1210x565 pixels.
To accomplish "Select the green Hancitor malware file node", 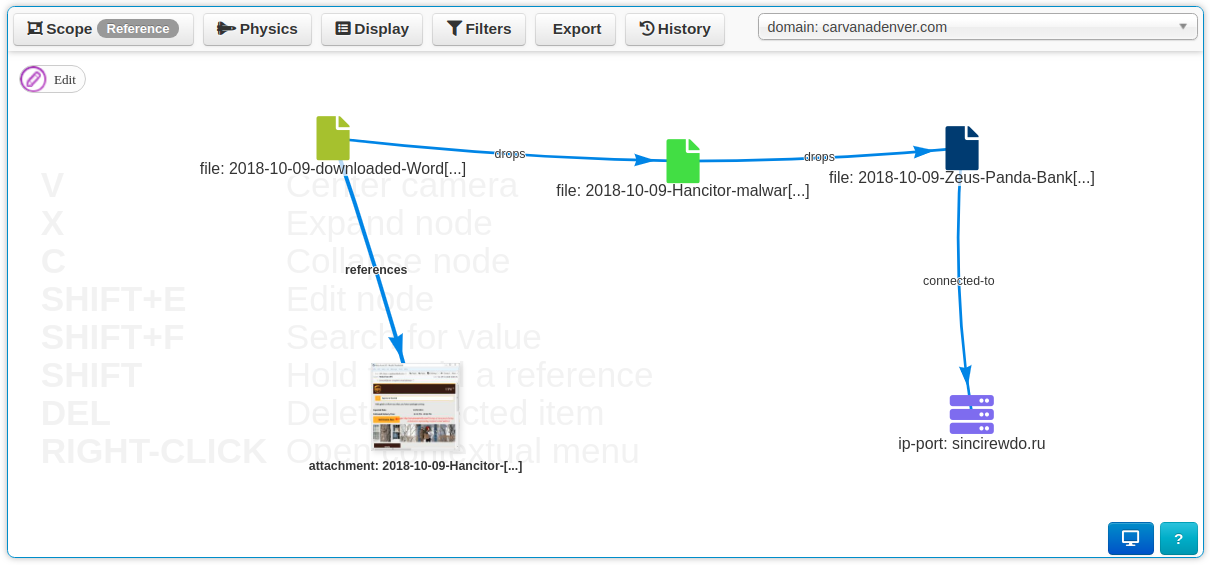I will click(683, 161).
